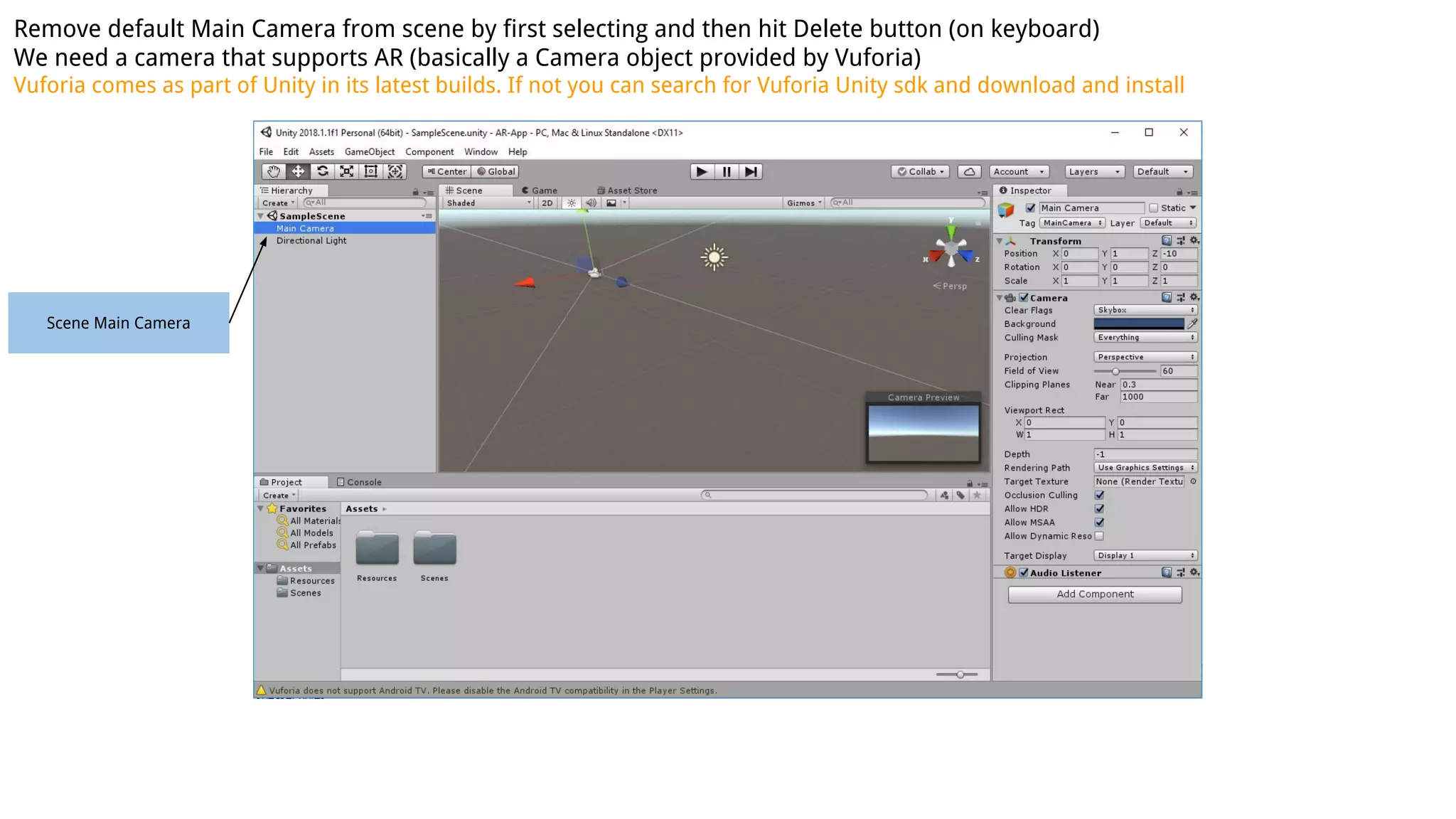
Task: Click search by type icon in Project
Action: [944, 495]
